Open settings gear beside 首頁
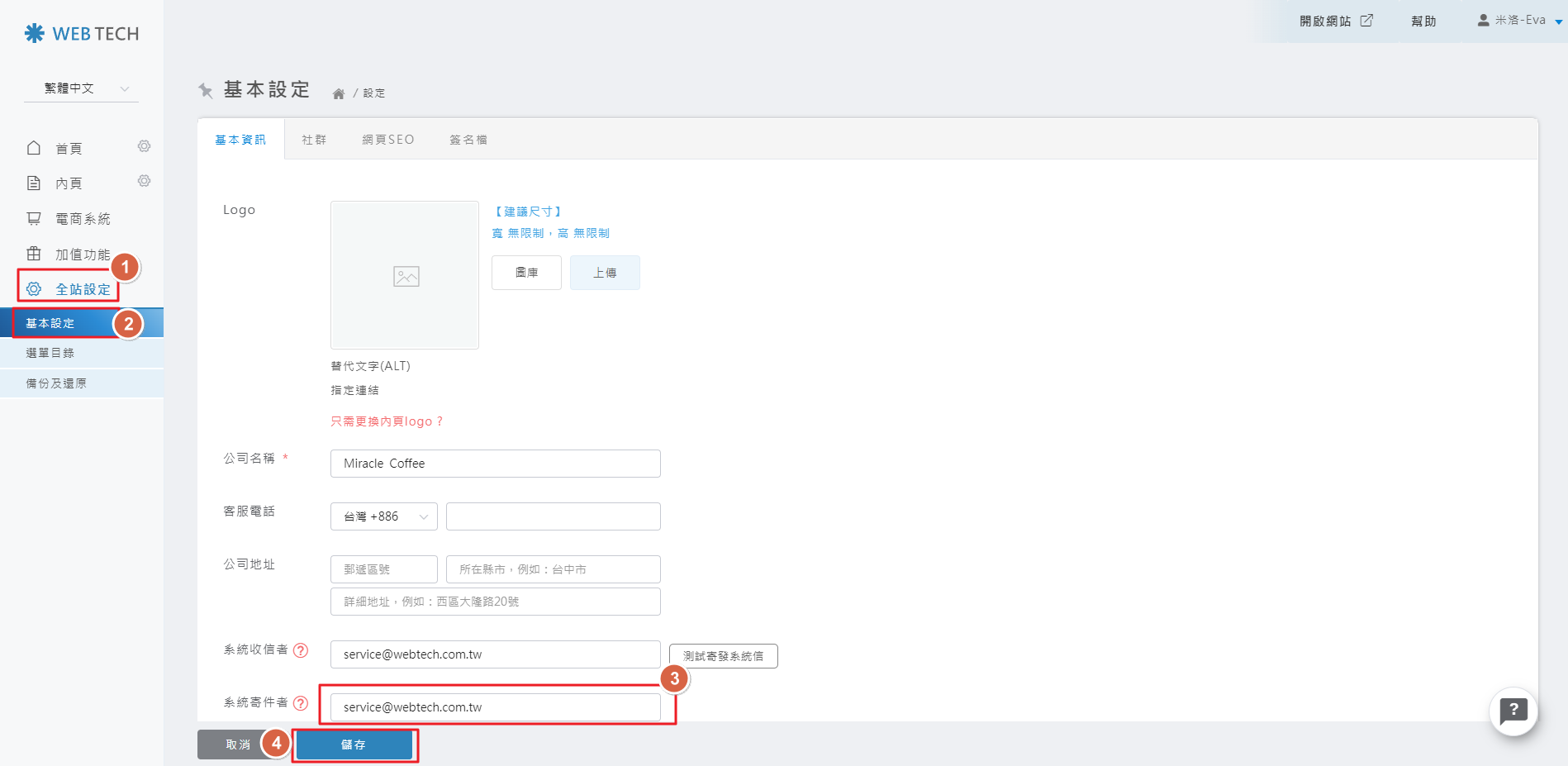Screen dimensions: 1568x766 144,146
